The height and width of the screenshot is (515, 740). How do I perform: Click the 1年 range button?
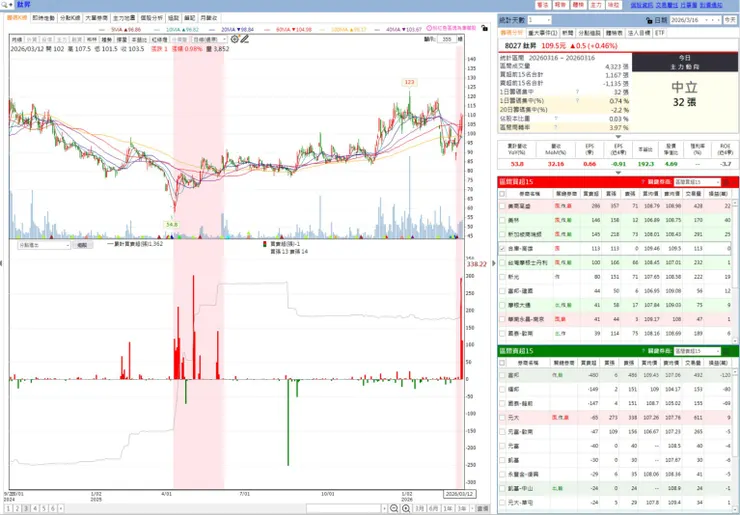click(x=448, y=508)
